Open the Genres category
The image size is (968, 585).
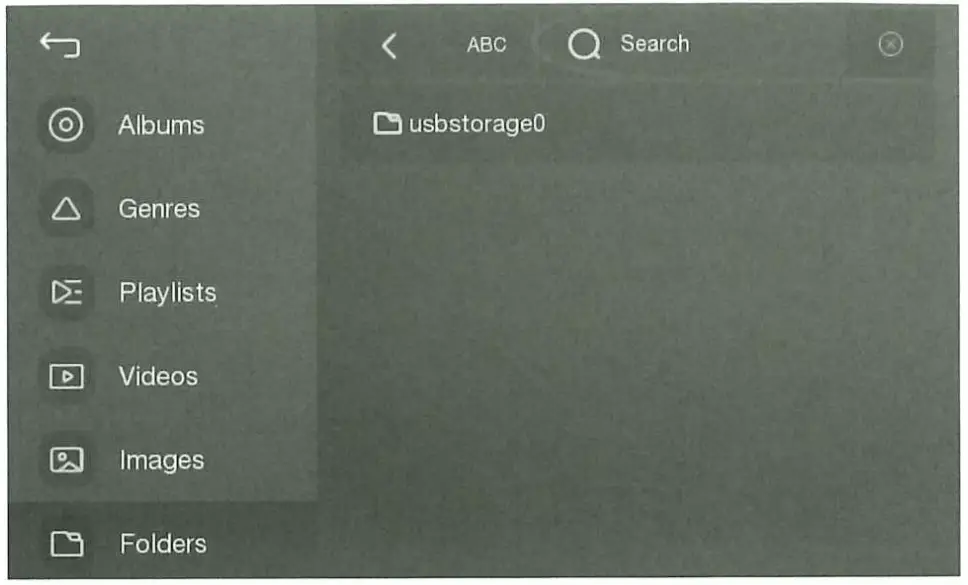point(159,209)
